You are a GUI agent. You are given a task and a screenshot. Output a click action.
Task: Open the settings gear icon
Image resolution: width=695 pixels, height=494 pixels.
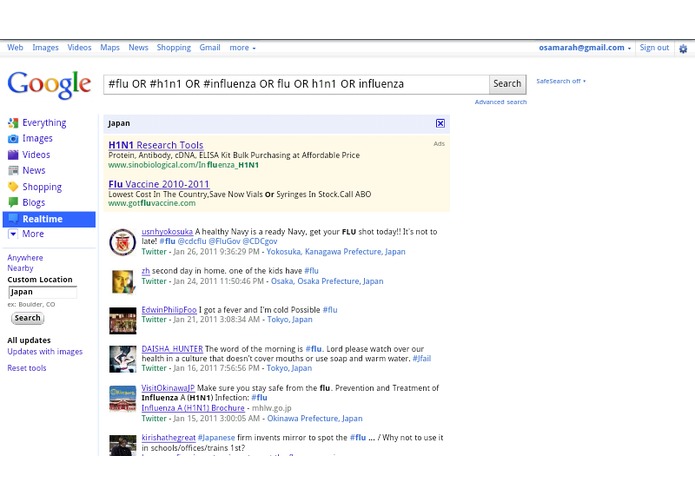tap(683, 48)
